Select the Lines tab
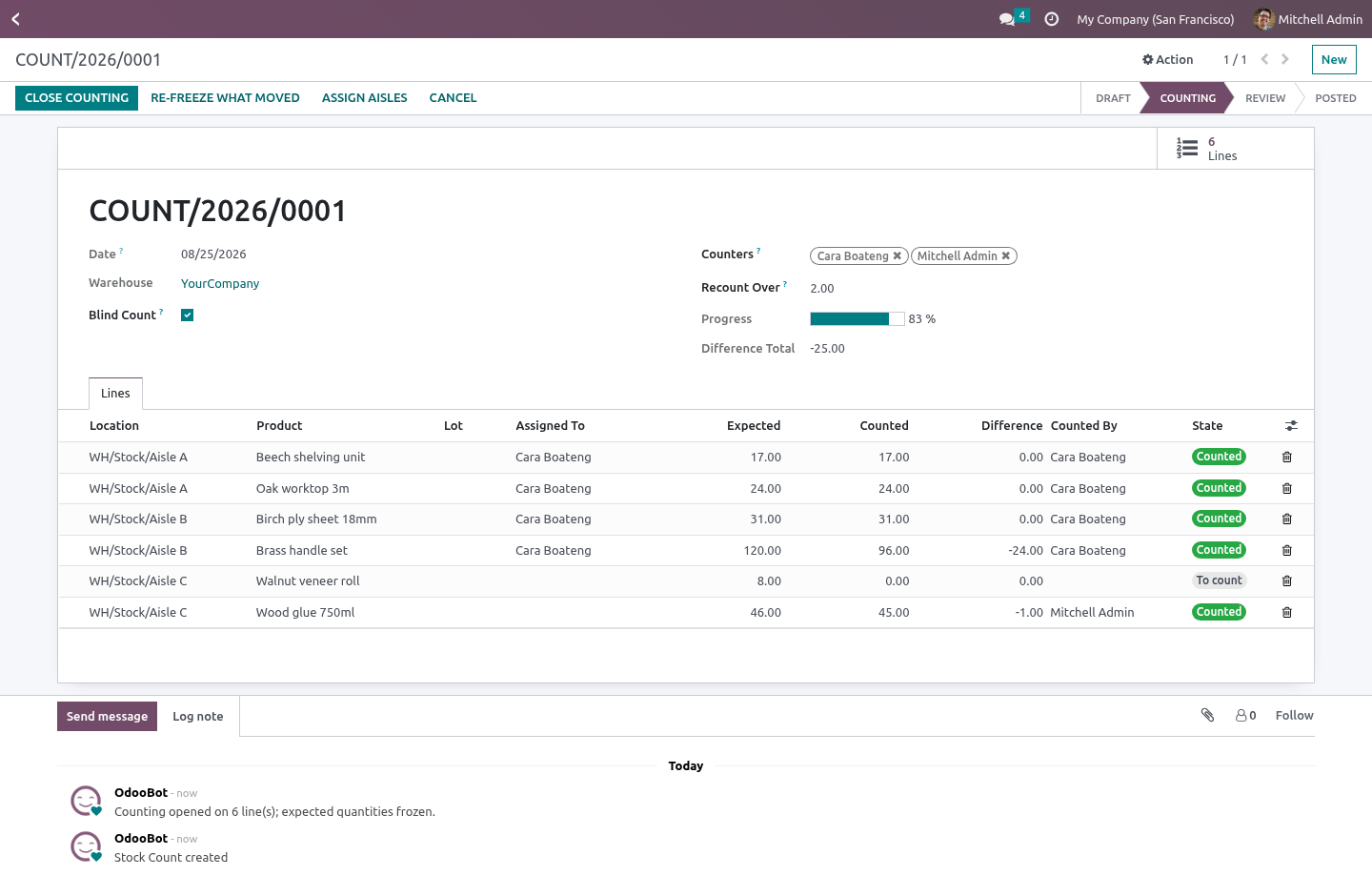This screenshot has height=896, width=1372. pyautogui.click(x=115, y=394)
